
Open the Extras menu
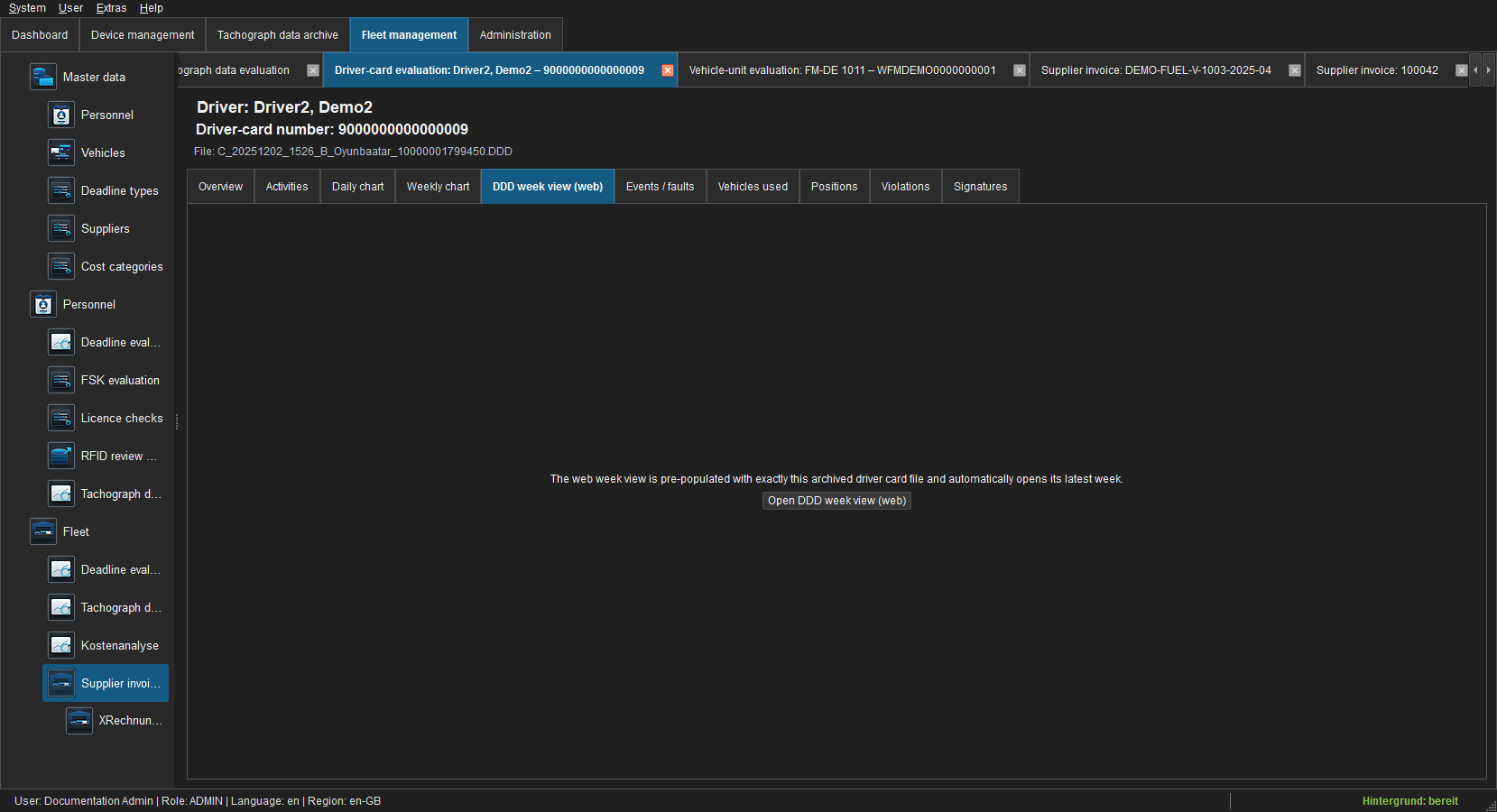(x=111, y=8)
